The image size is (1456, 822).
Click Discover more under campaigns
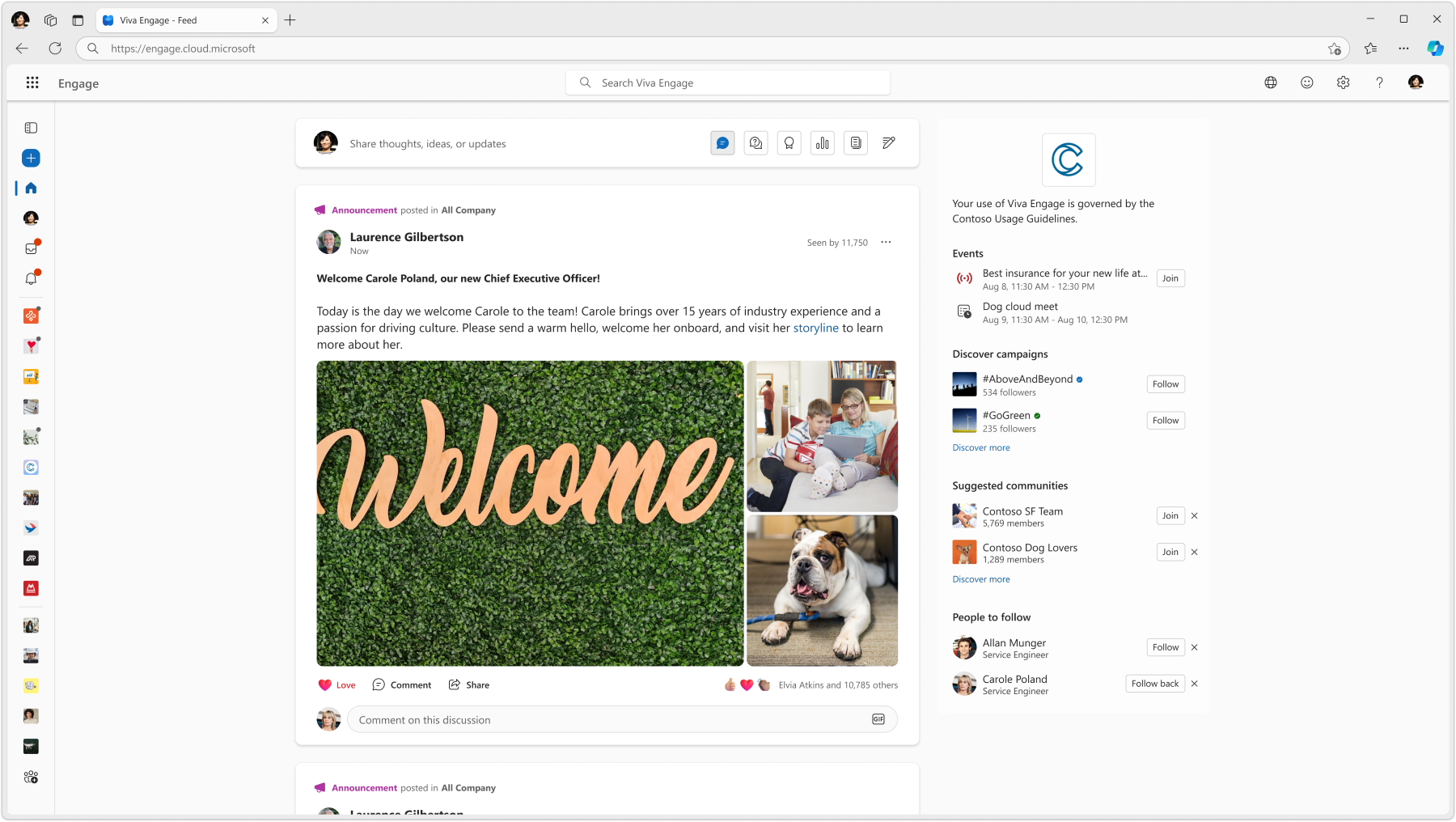(x=981, y=447)
